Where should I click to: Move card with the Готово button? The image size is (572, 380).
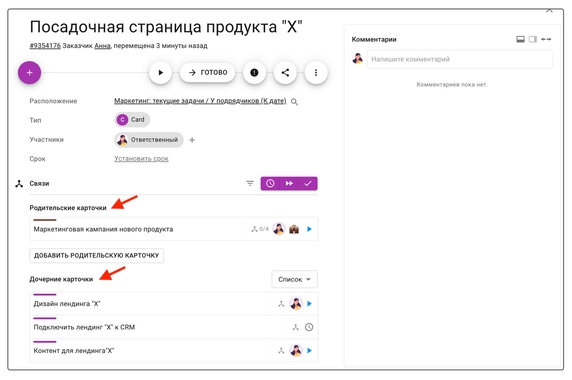208,73
